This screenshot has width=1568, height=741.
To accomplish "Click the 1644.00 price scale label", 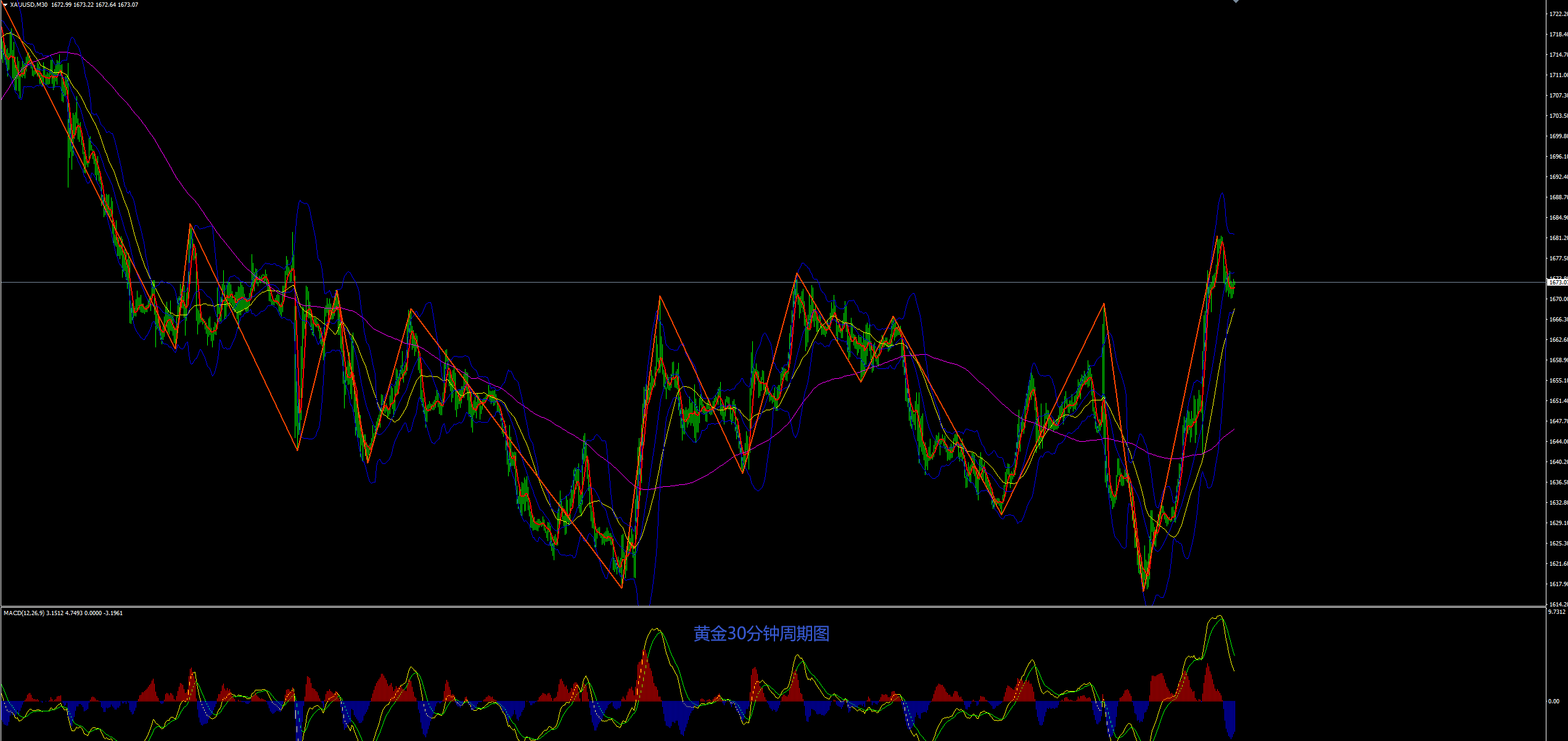I will (1558, 442).
